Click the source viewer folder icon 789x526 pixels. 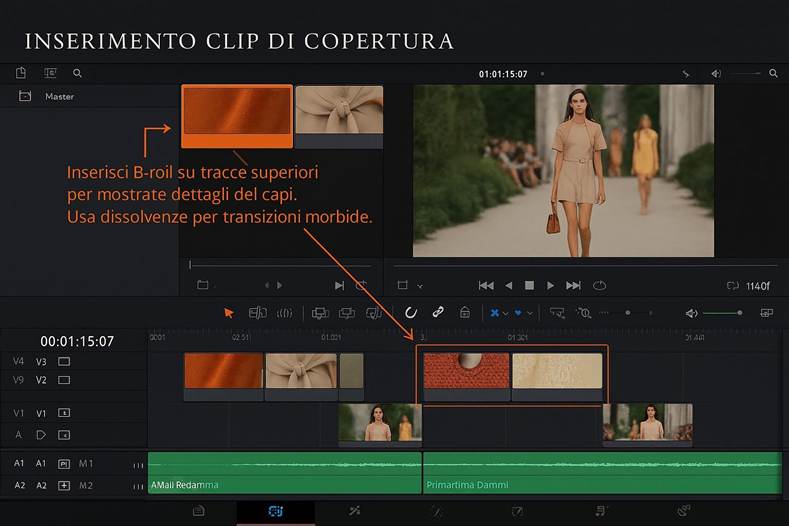tap(203, 285)
